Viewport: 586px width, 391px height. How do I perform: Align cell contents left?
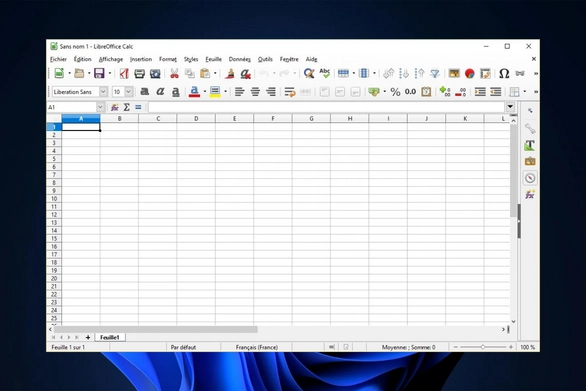coord(240,92)
